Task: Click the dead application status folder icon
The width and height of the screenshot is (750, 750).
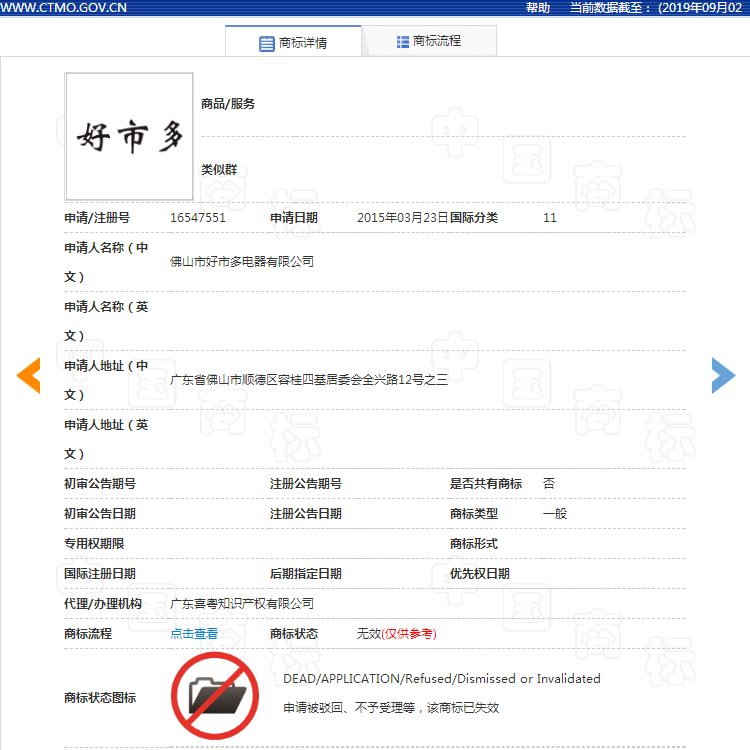Action: pos(215,695)
